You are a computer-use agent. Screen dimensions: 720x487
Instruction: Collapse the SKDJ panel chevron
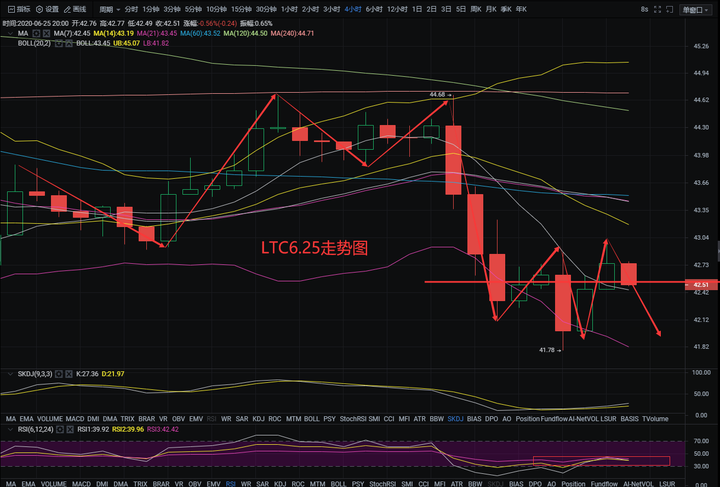(11, 374)
